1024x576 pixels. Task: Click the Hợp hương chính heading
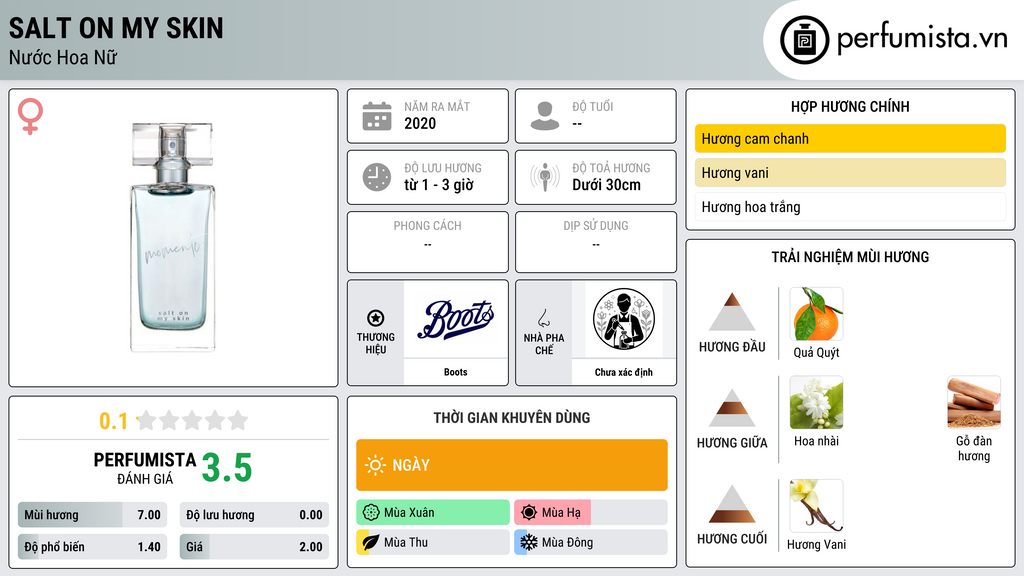pyautogui.click(x=850, y=106)
